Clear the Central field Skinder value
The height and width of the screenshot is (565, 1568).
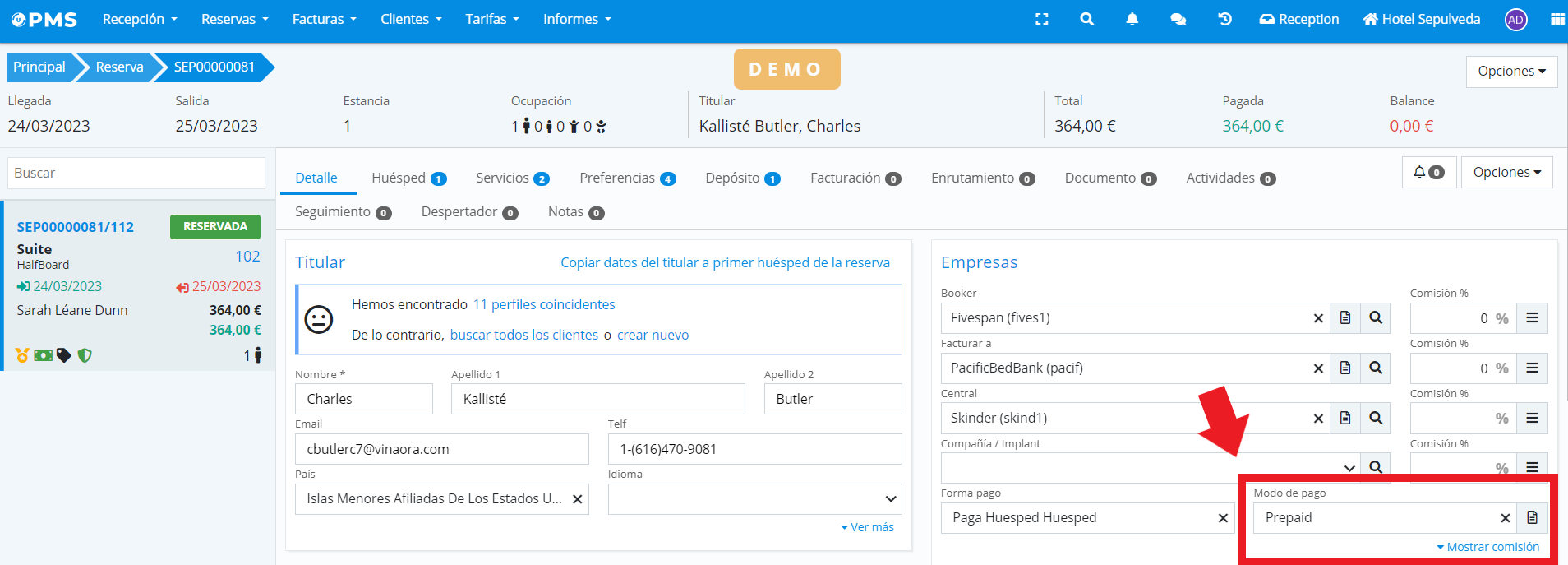(1318, 419)
